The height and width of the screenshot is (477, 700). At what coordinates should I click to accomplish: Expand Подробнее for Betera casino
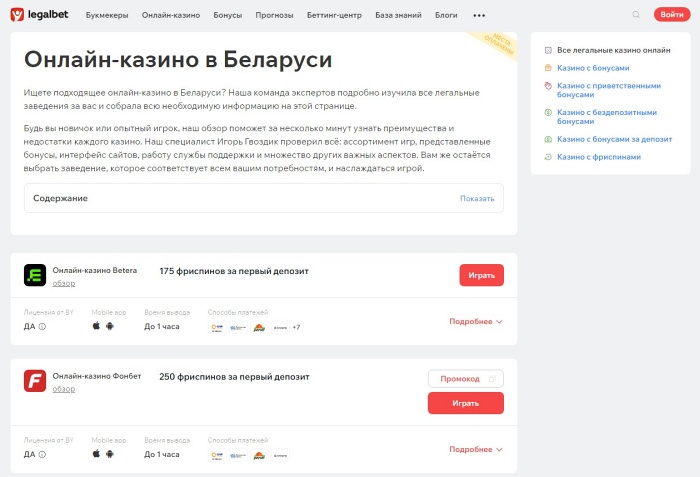pyautogui.click(x=476, y=322)
